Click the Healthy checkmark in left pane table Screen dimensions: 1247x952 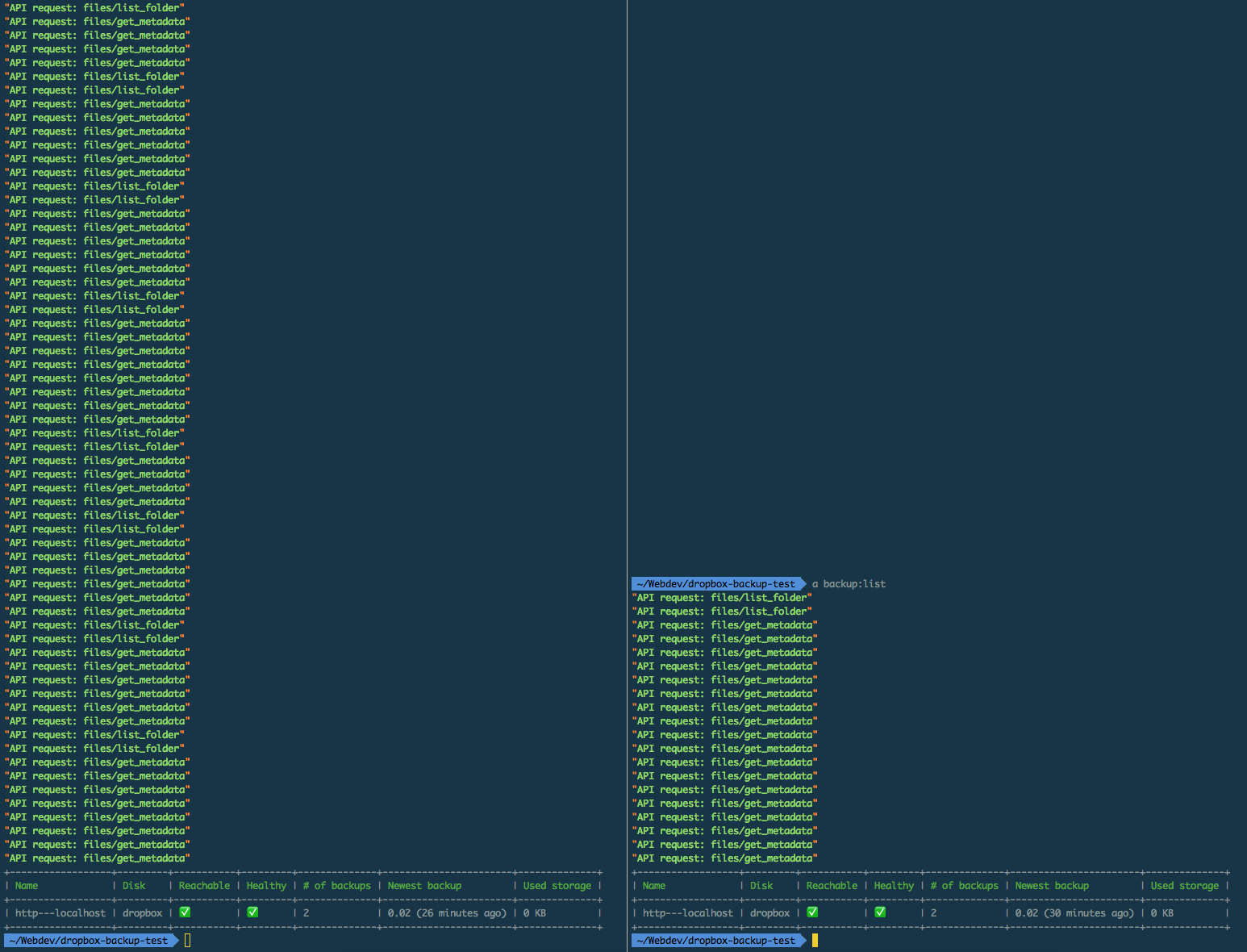point(252,912)
